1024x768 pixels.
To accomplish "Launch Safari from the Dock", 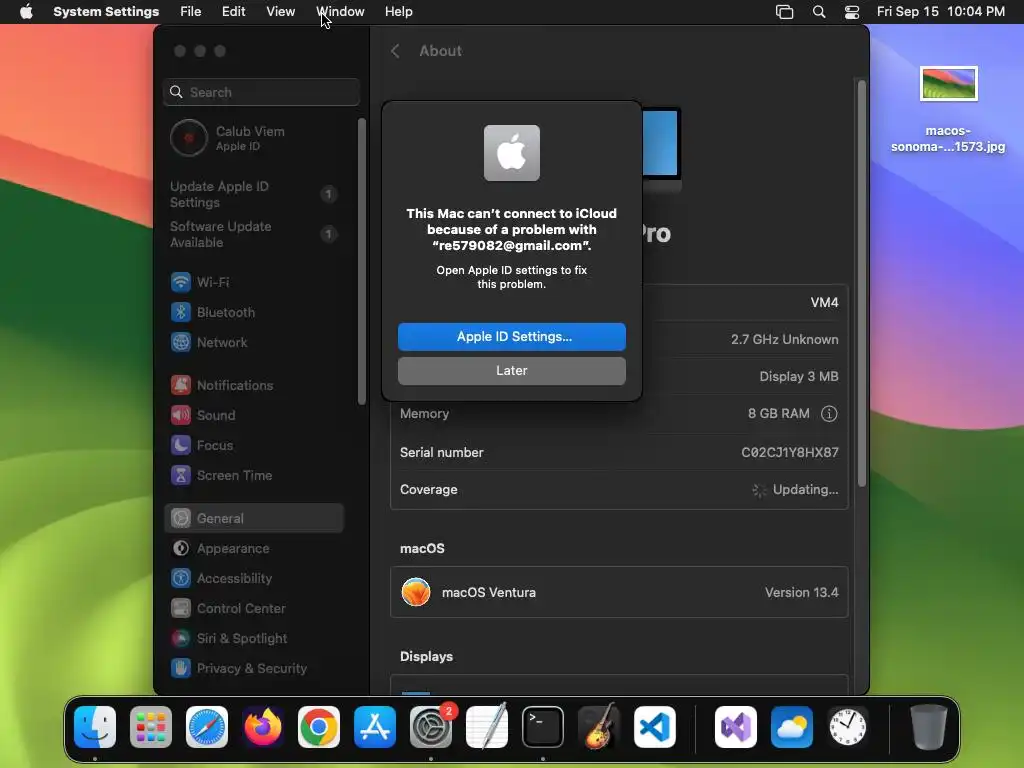I will [x=207, y=727].
